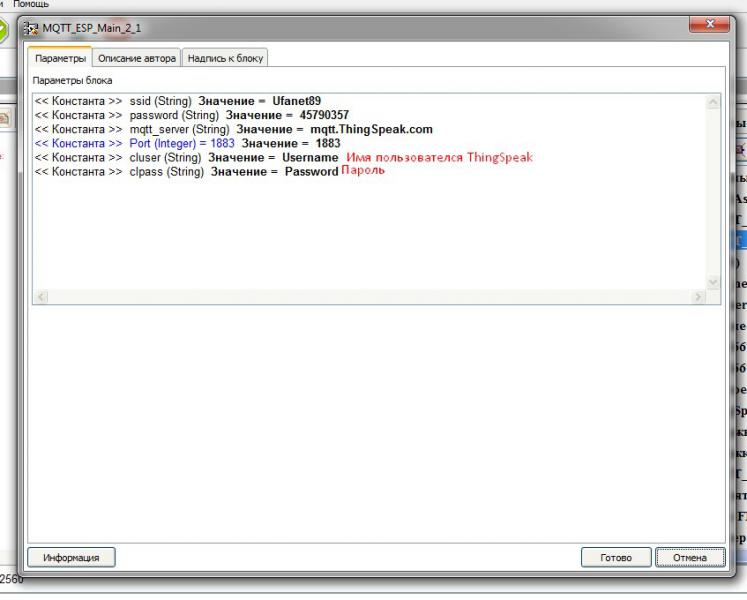The height and width of the screenshot is (600, 747).
Task: Open the Описание автора tab
Action: tap(137, 58)
